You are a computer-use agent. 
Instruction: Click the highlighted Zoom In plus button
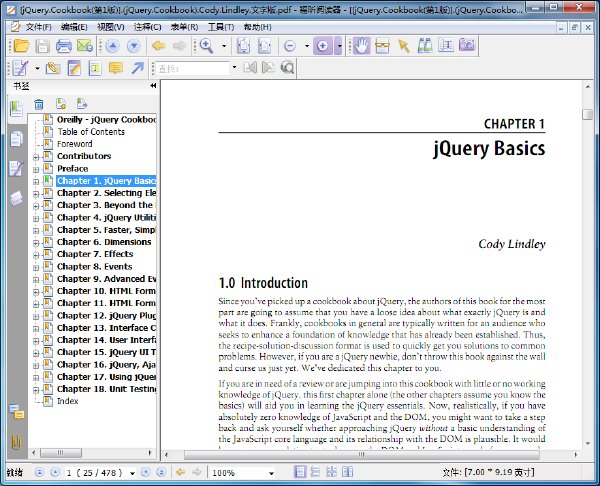coord(323,46)
